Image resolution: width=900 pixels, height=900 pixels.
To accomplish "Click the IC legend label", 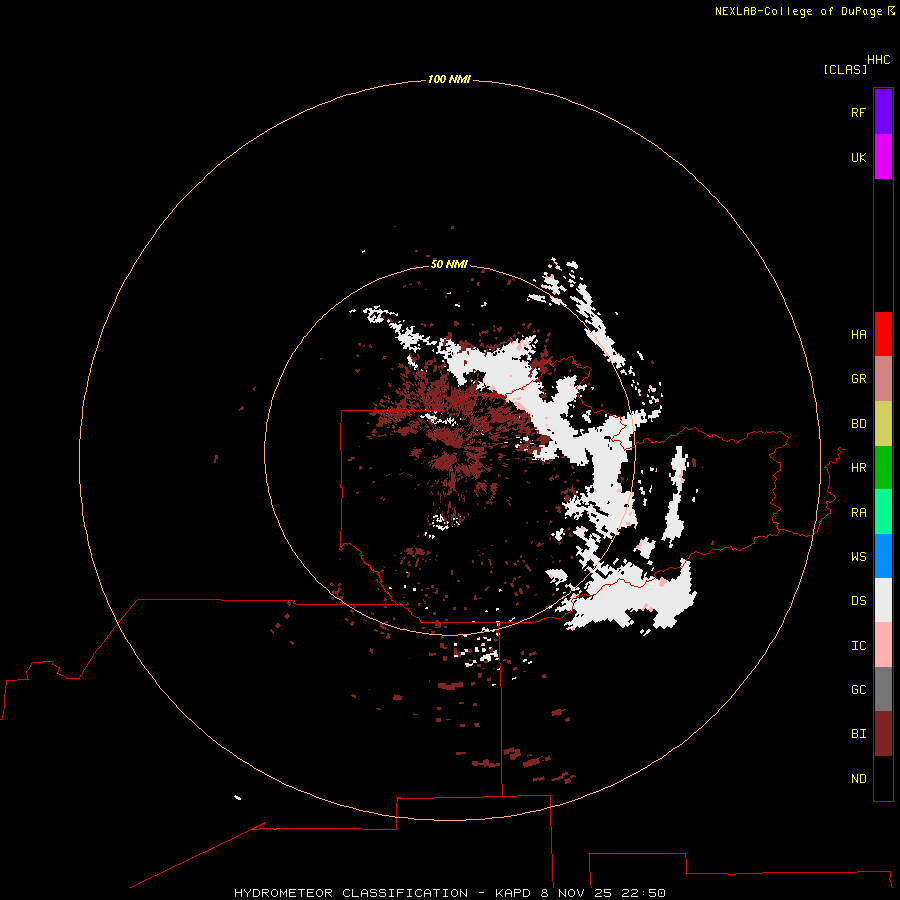I will tap(858, 646).
